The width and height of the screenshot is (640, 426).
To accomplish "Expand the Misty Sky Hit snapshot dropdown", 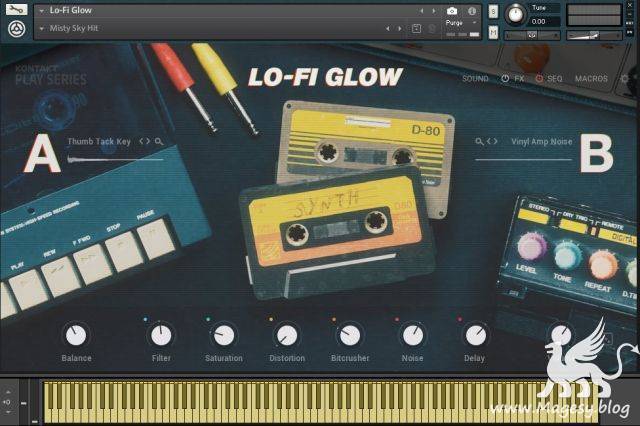I will 42,29.
